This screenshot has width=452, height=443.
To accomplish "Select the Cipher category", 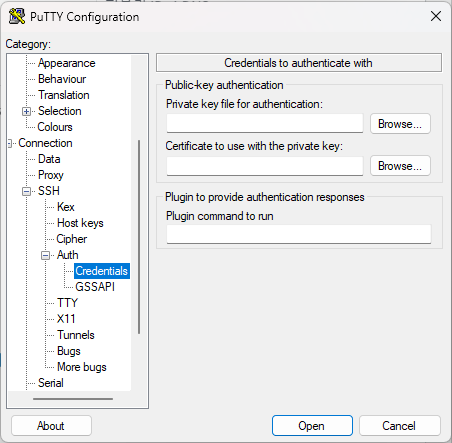I will point(72,239).
